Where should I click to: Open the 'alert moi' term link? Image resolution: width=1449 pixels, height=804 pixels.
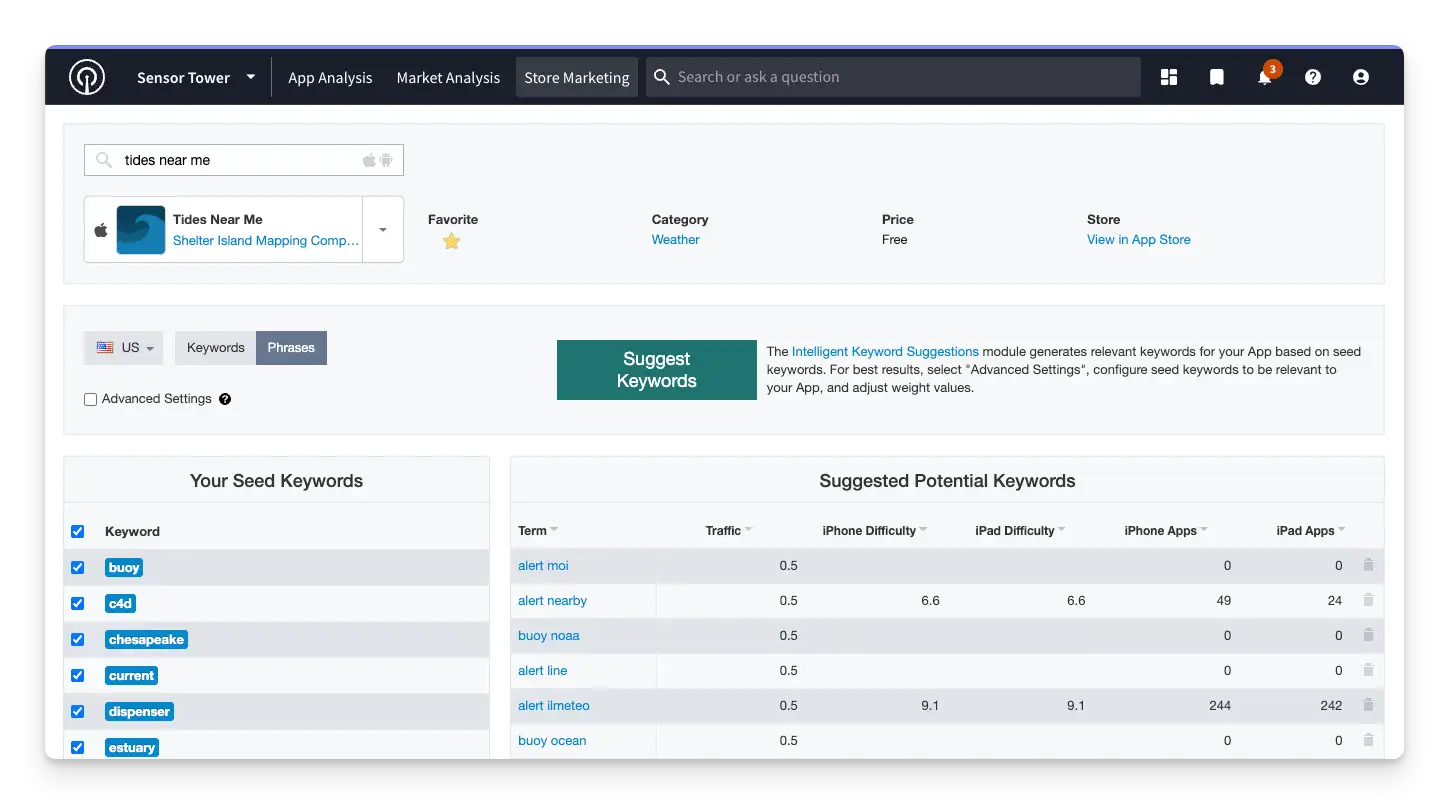coord(543,566)
